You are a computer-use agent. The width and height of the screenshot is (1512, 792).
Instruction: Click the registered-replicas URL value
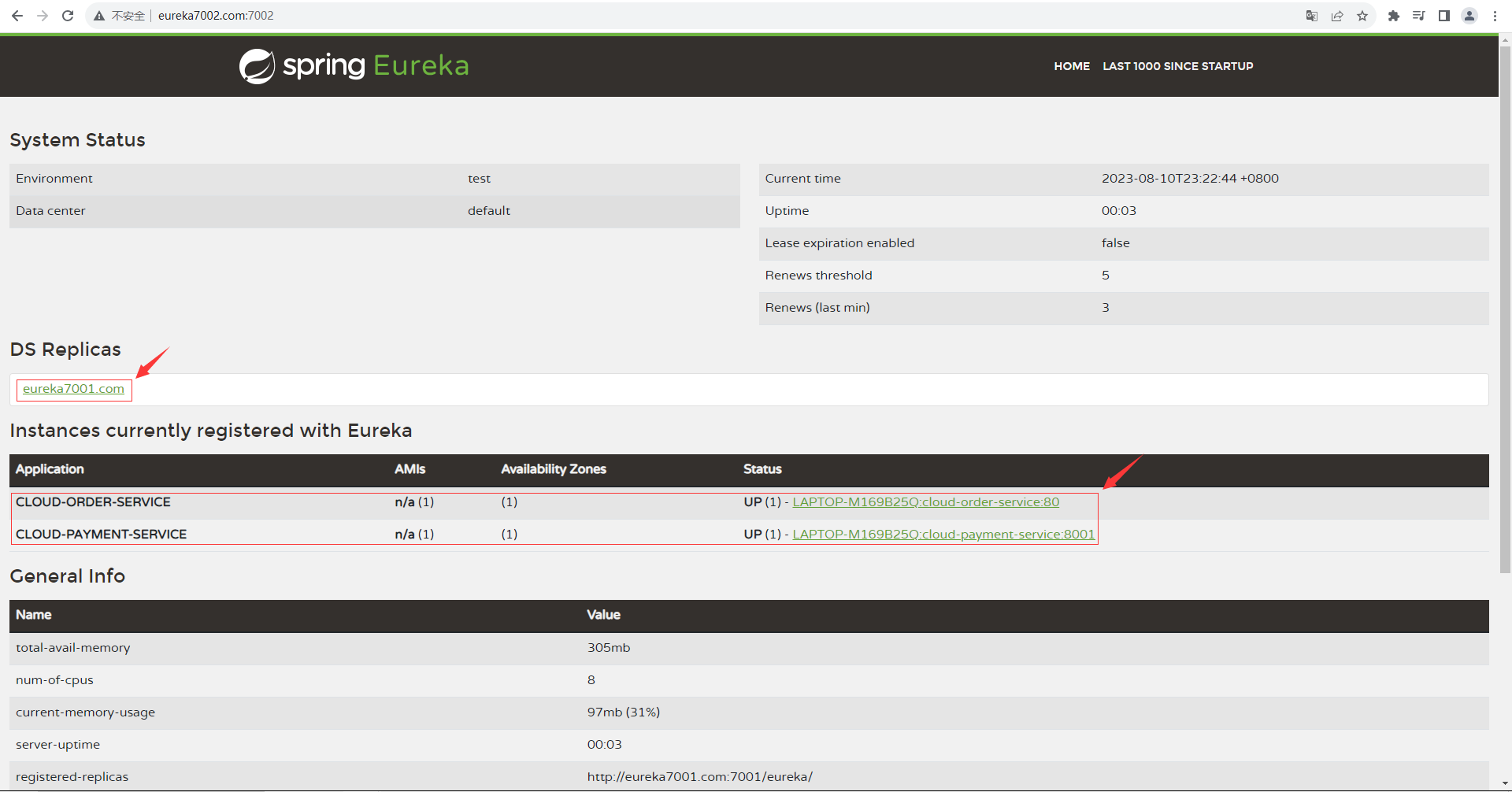(x=700, y=777)
